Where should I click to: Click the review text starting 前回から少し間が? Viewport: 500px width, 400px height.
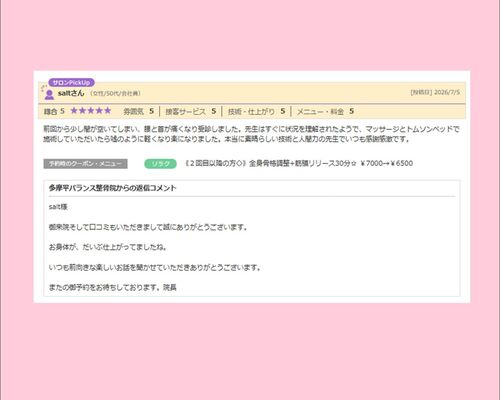(251, 134)
